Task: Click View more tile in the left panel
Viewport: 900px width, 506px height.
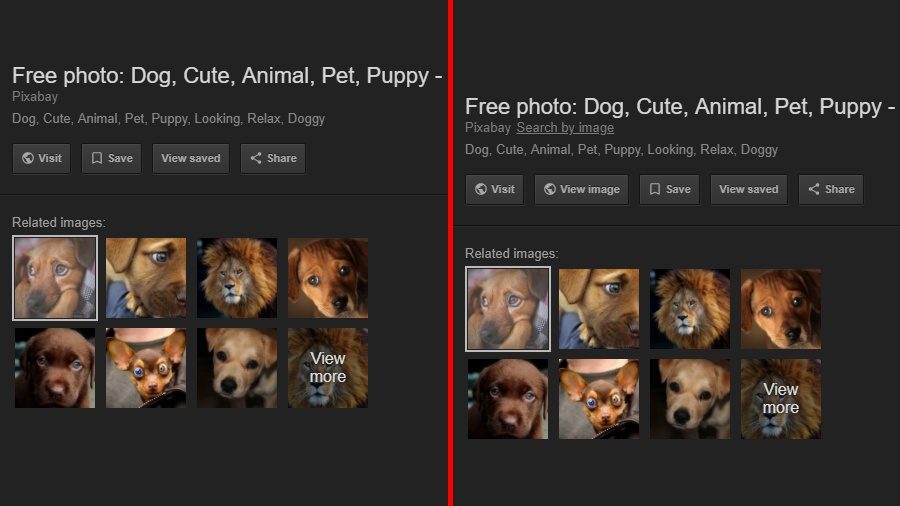Action: (x=328, y=368)
